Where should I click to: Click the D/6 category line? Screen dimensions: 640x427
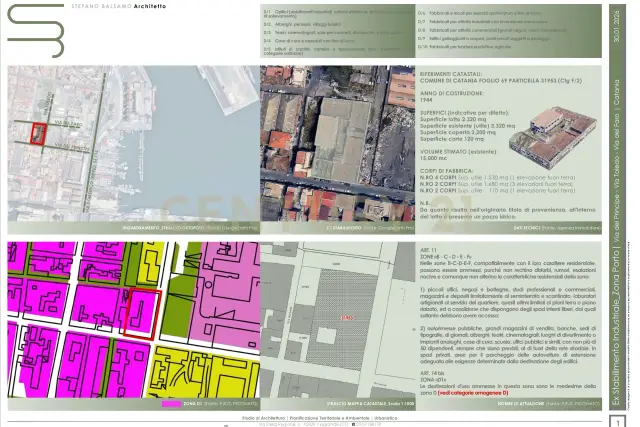point(480,13)
